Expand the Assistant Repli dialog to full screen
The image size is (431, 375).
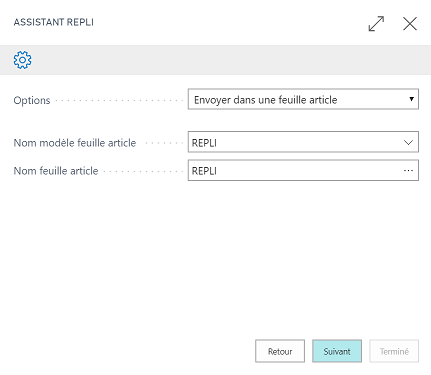coord(376,24)
